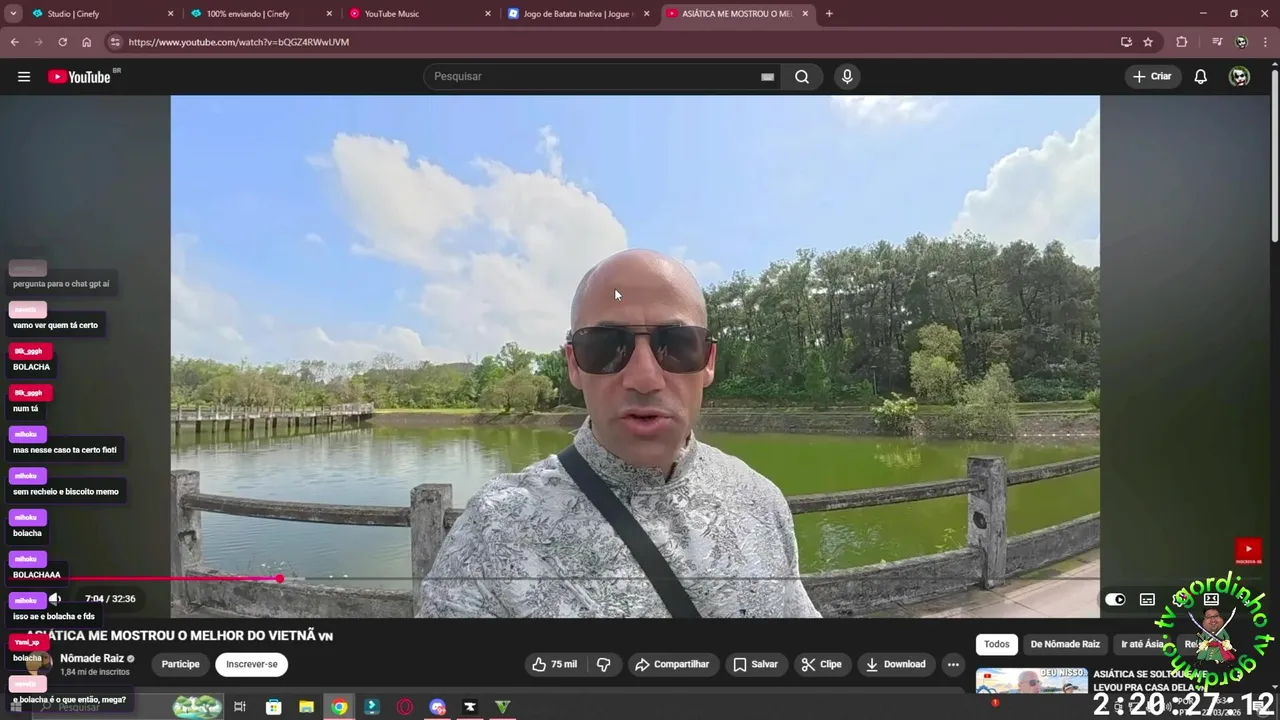Select the Todos filter chip
The width and height of the screenshot is (1280, 720).
997,644
